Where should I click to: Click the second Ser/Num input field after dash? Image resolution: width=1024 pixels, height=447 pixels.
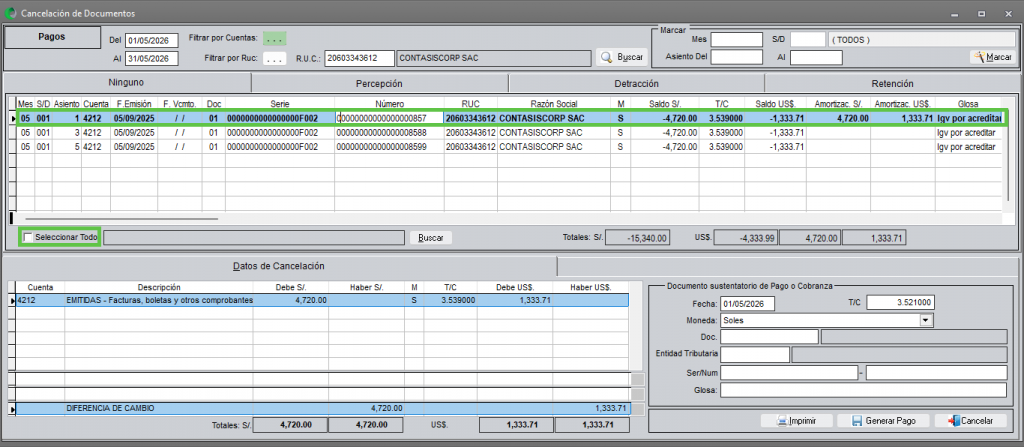pyautogui.click(x=936, y=372)
